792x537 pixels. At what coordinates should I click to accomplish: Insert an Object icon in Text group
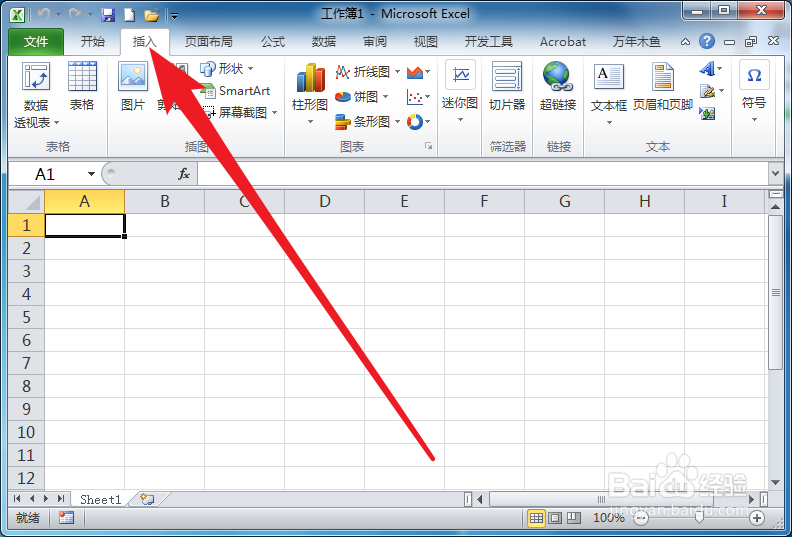[708, 114]
